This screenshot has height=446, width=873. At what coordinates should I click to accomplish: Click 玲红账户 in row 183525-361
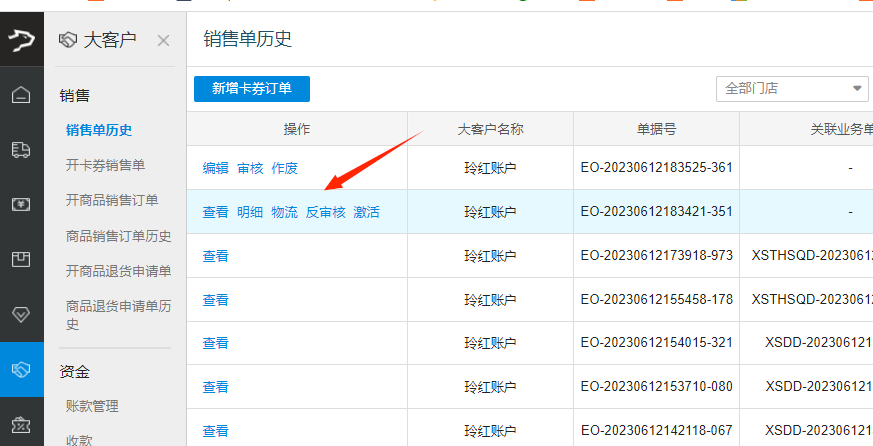tap(491, 168)
